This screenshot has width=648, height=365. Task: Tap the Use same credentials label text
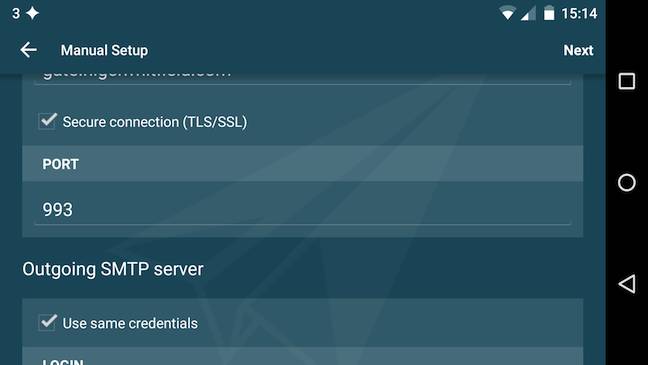[x=130, y=323]
